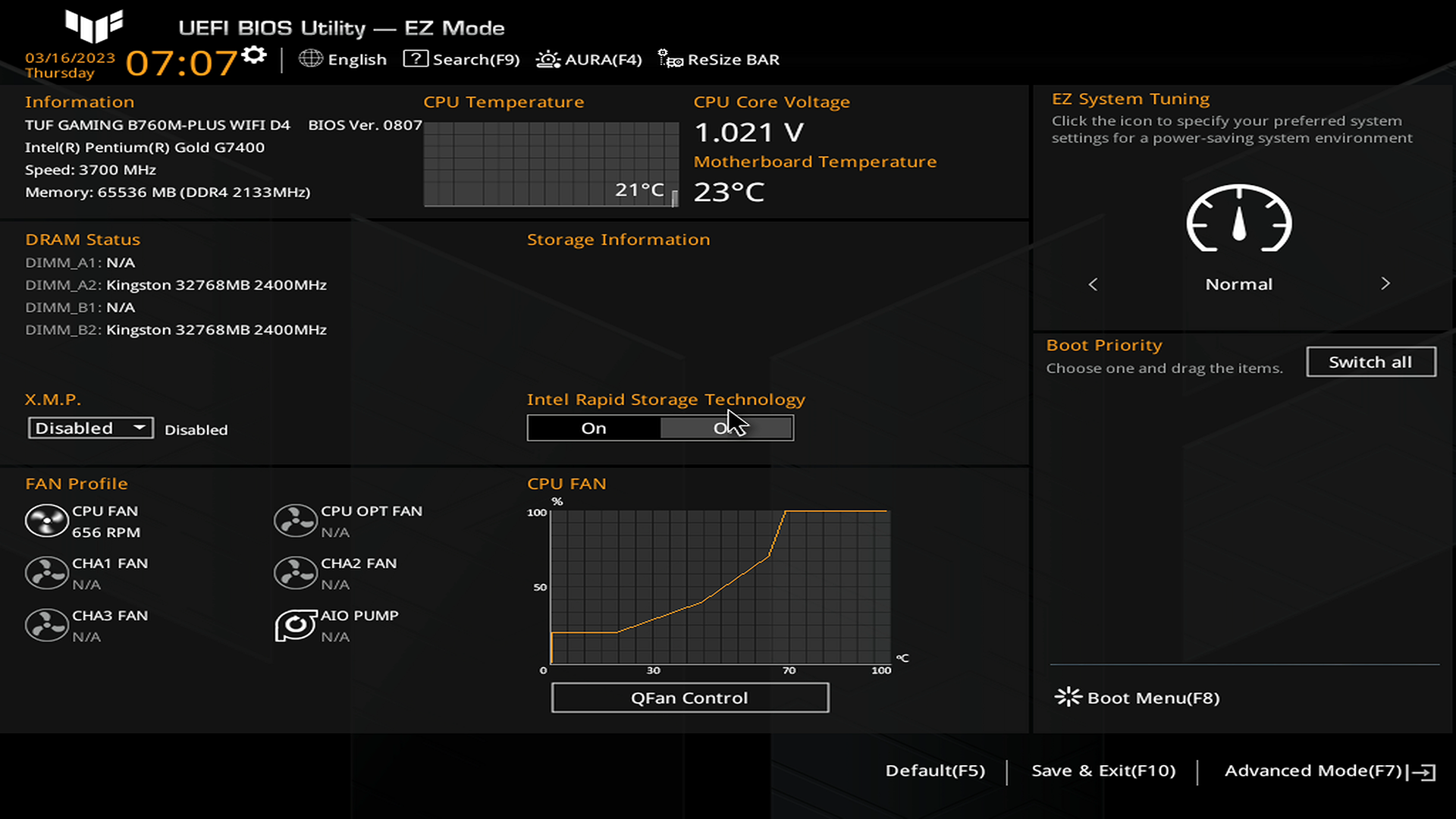This screenshot has width=1456, height=819.
Task: Go to next EZ tuning mode arrow
Action: (x=1385, y=284)
